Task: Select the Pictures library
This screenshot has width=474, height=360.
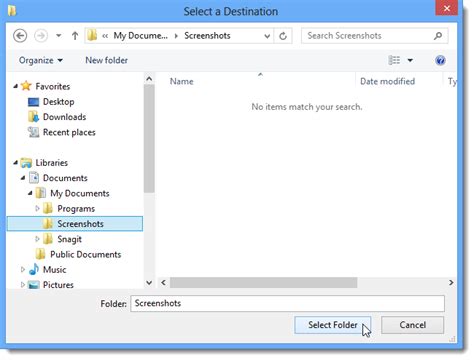Action: point(58,285)
